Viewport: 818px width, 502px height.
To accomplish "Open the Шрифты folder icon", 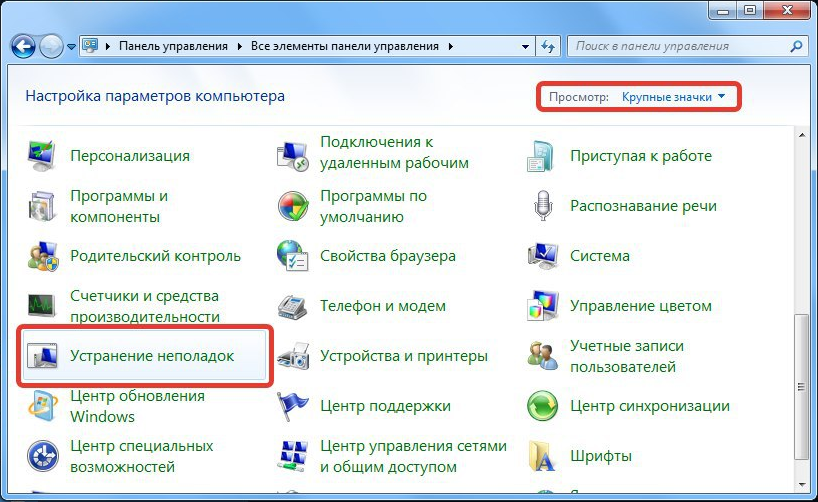I will point(543,456).
